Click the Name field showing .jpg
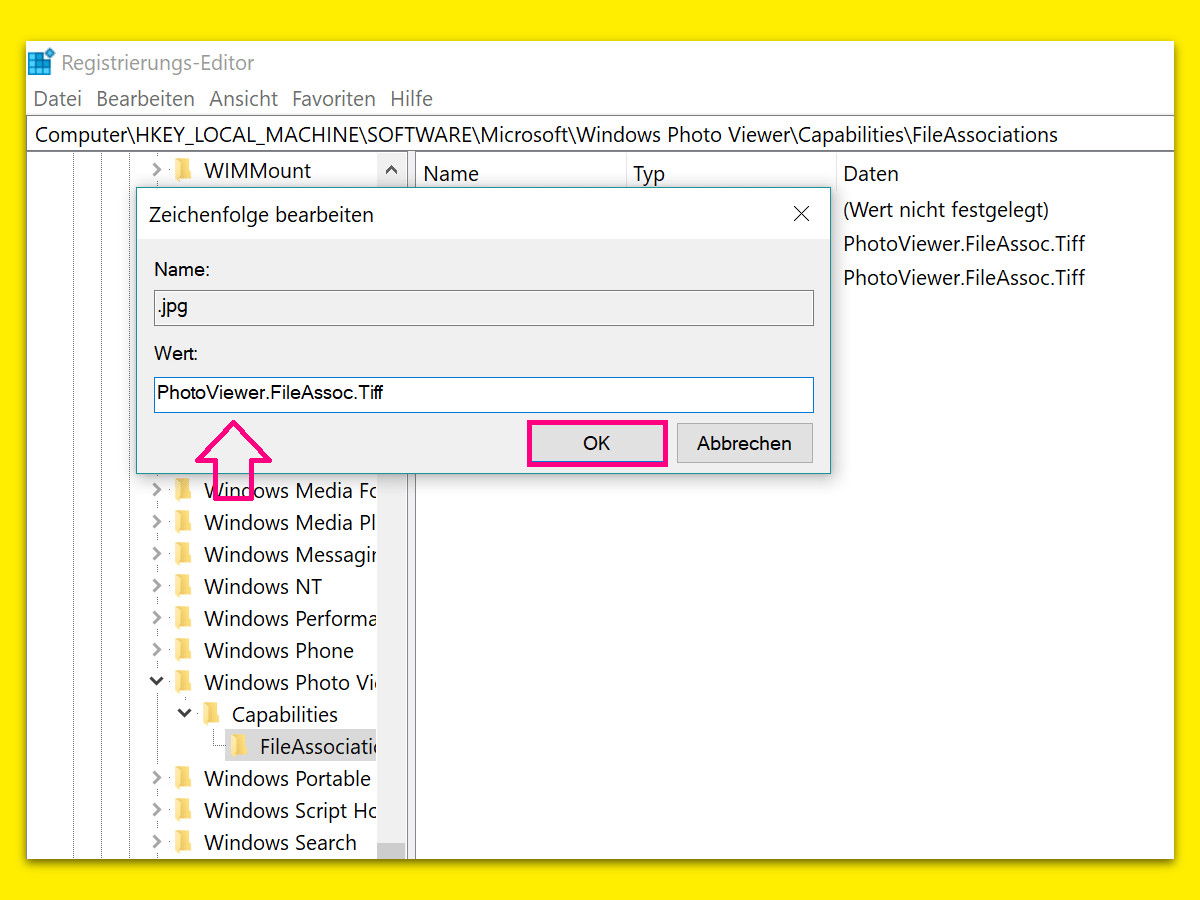Viewport: 1200px width, 900px height. (484, 308)
